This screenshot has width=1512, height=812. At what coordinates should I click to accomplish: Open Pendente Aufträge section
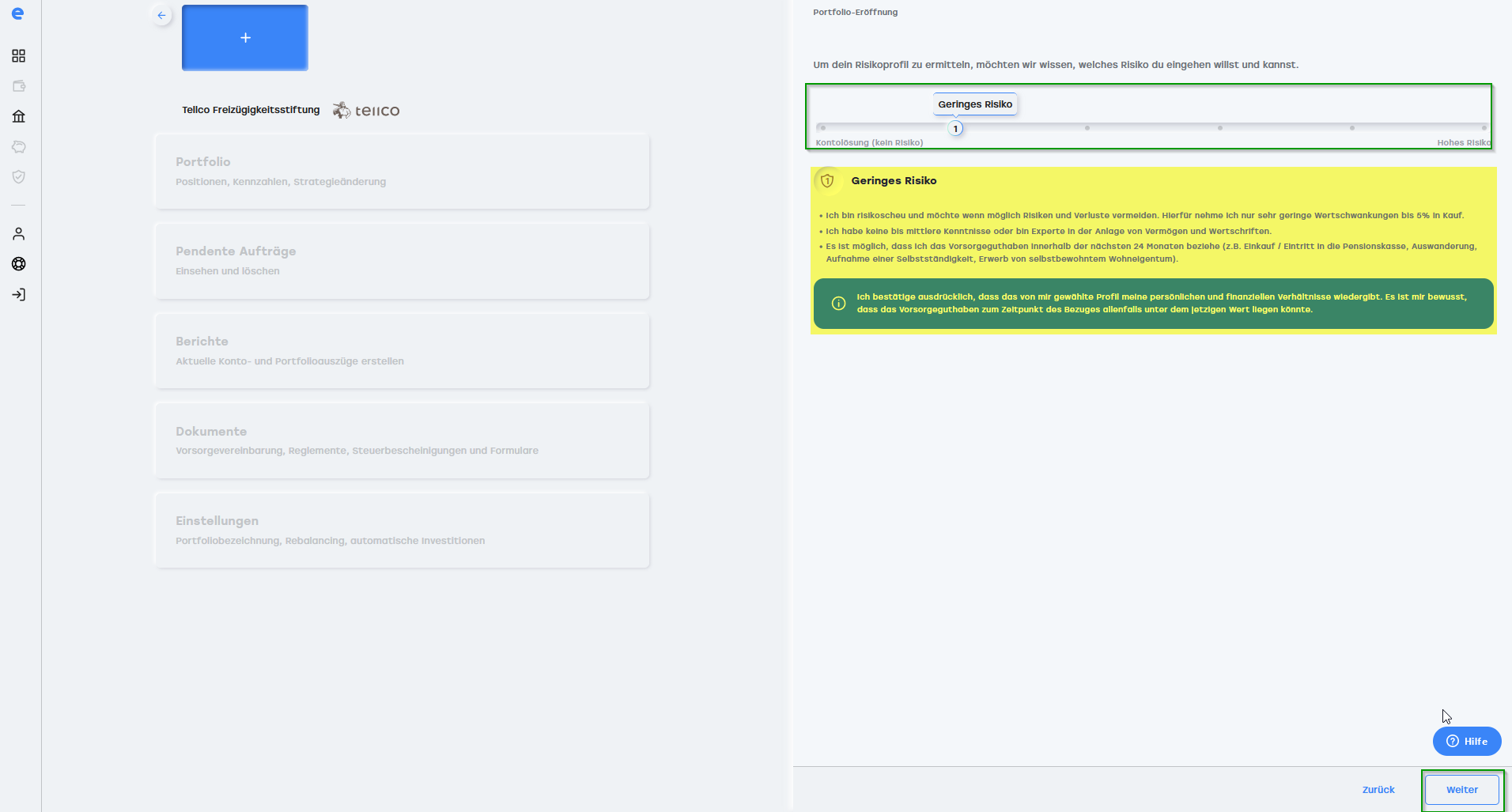[402, 261]
